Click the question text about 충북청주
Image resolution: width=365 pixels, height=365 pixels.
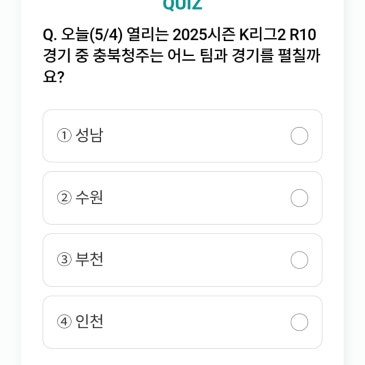coord(182,56)
